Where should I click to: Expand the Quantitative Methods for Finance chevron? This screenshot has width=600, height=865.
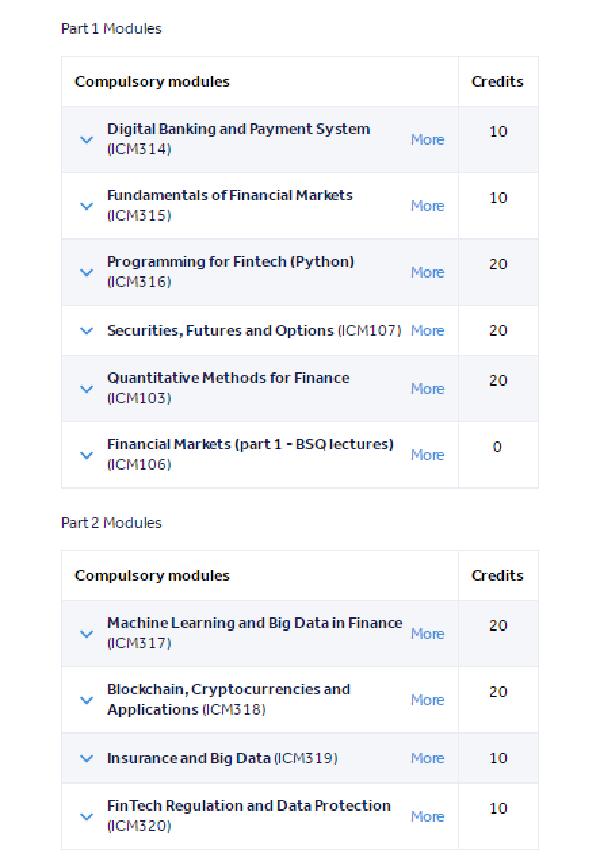tap(87, 389)
